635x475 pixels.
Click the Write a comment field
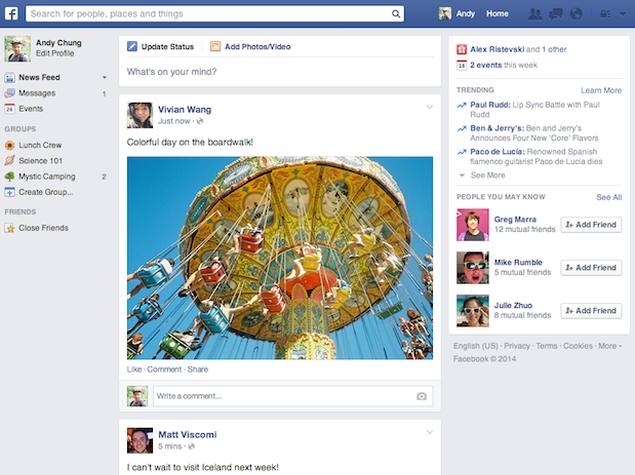[280, 397]
